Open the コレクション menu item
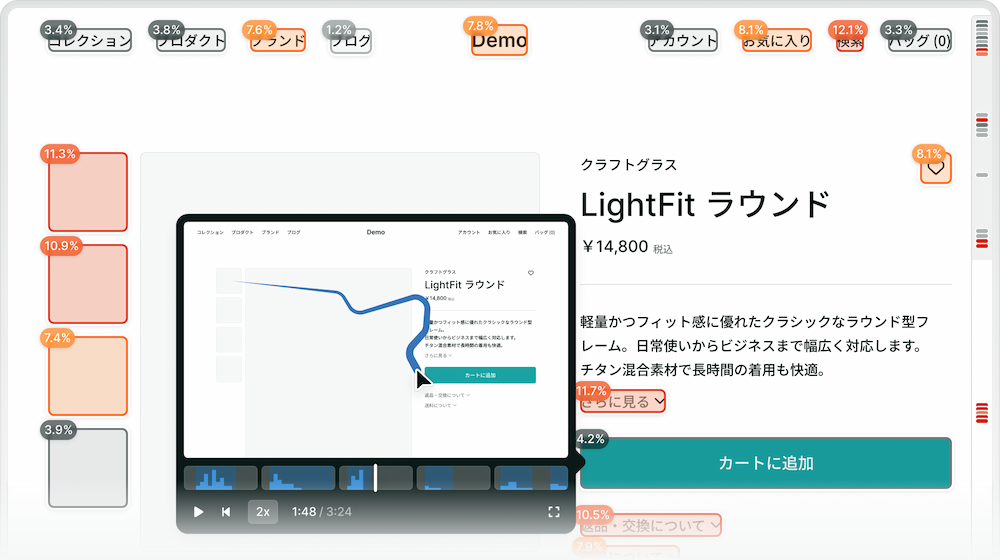Screen dimensions: 1000x560 tap(90, 41)
